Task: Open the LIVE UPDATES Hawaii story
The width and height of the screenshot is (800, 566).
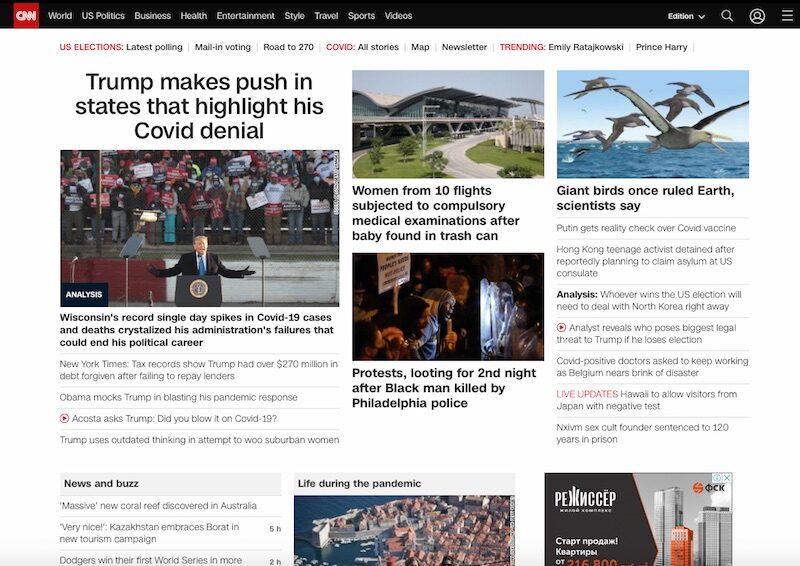Action: pyautogui.click(x=646, y=400)
